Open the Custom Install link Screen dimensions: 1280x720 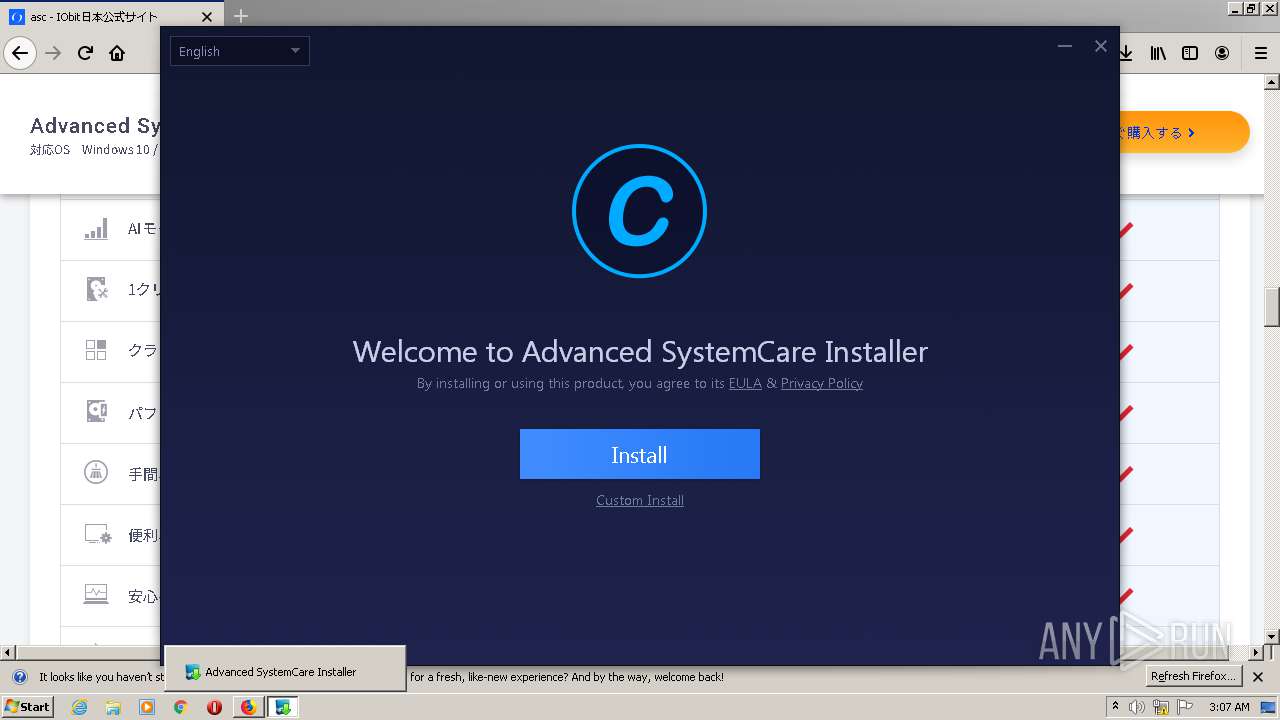tap(640, 500)
